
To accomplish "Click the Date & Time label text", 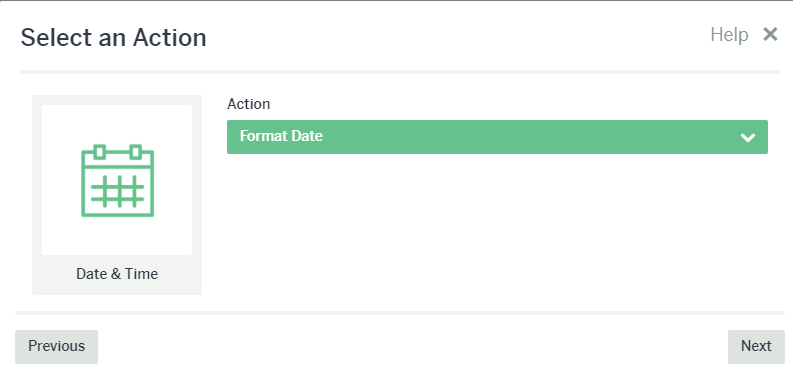I will click(x=117, y=274).
